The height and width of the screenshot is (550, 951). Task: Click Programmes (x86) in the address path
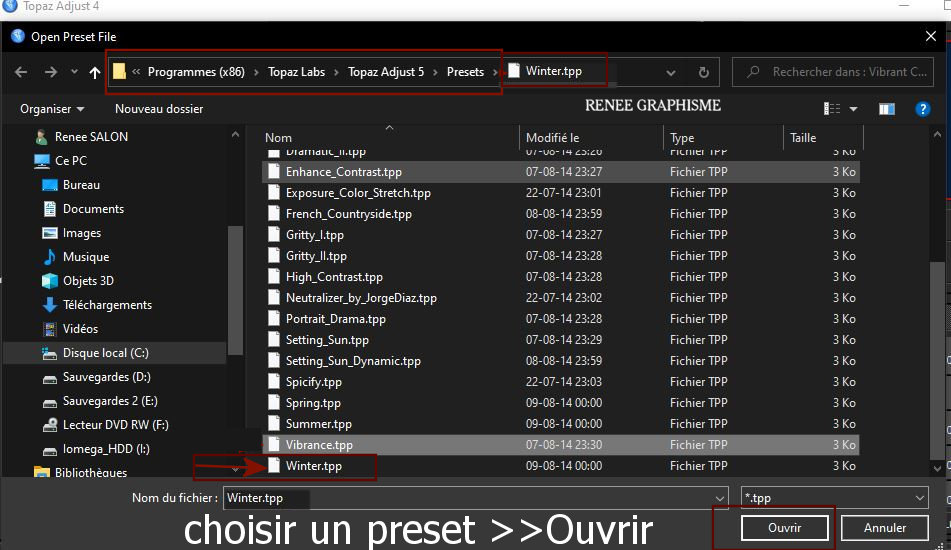pyautogui.click(x=196, y=72)
